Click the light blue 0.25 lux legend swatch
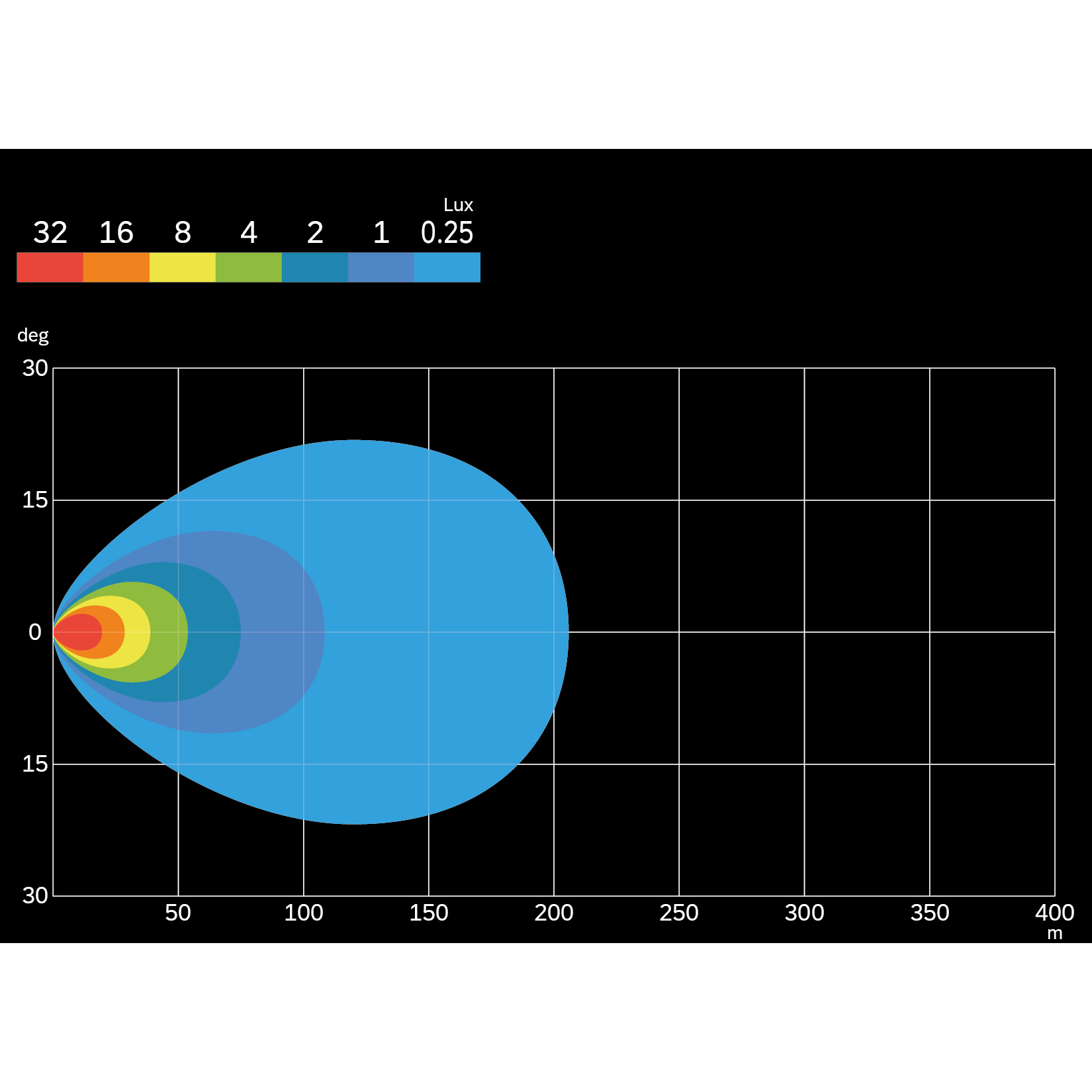 447,267
